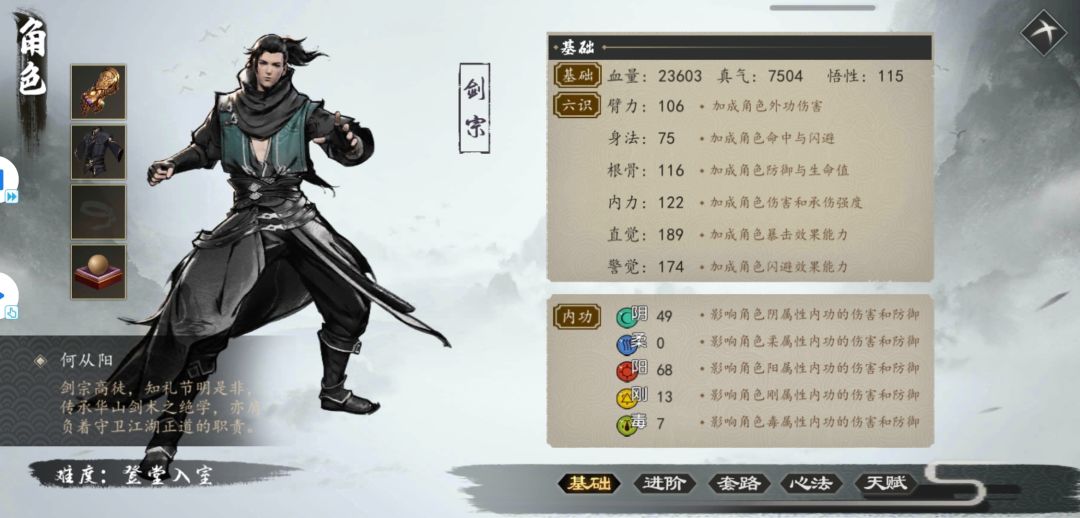Select the 基础 bottom tab
Viewport: 1080px width, 518px height.
[589, 484]
